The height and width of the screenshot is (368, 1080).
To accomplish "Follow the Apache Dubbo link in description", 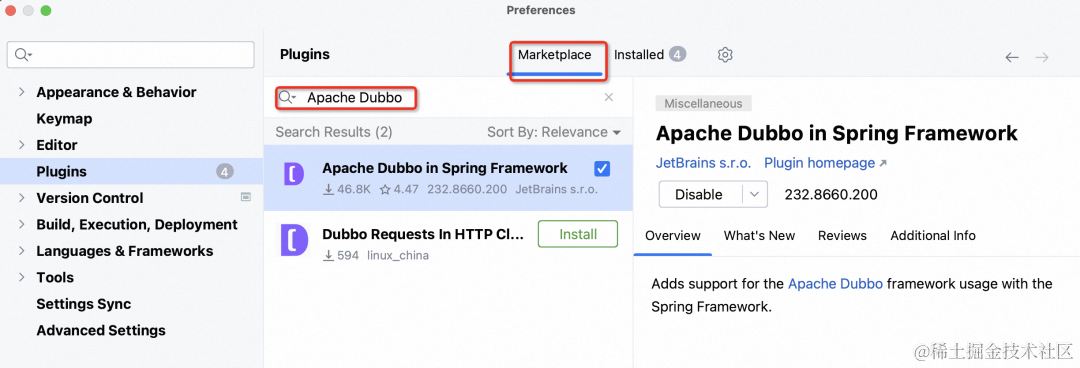I will (835, 283).
